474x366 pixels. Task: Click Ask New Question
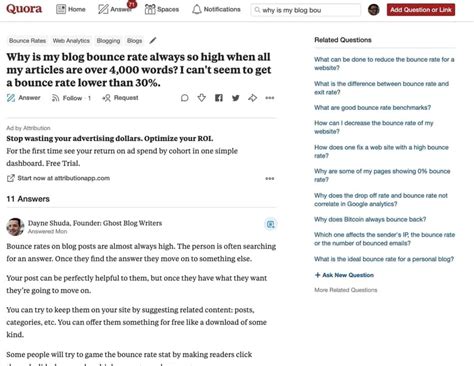pos(344,275)
